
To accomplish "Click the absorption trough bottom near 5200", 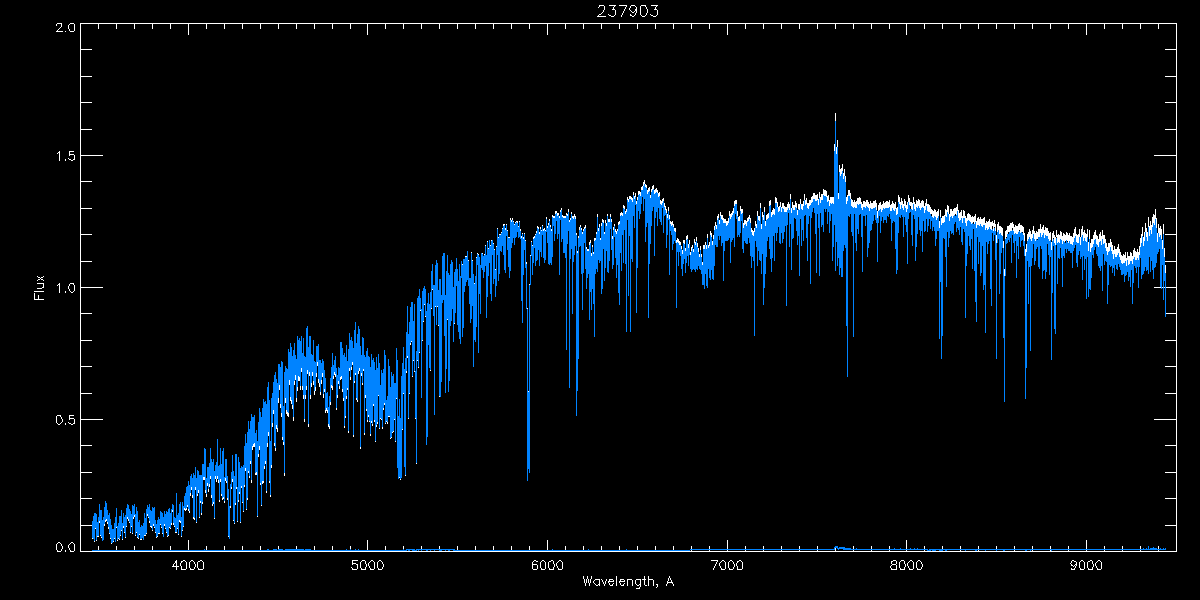I will [x=400, y=476].
